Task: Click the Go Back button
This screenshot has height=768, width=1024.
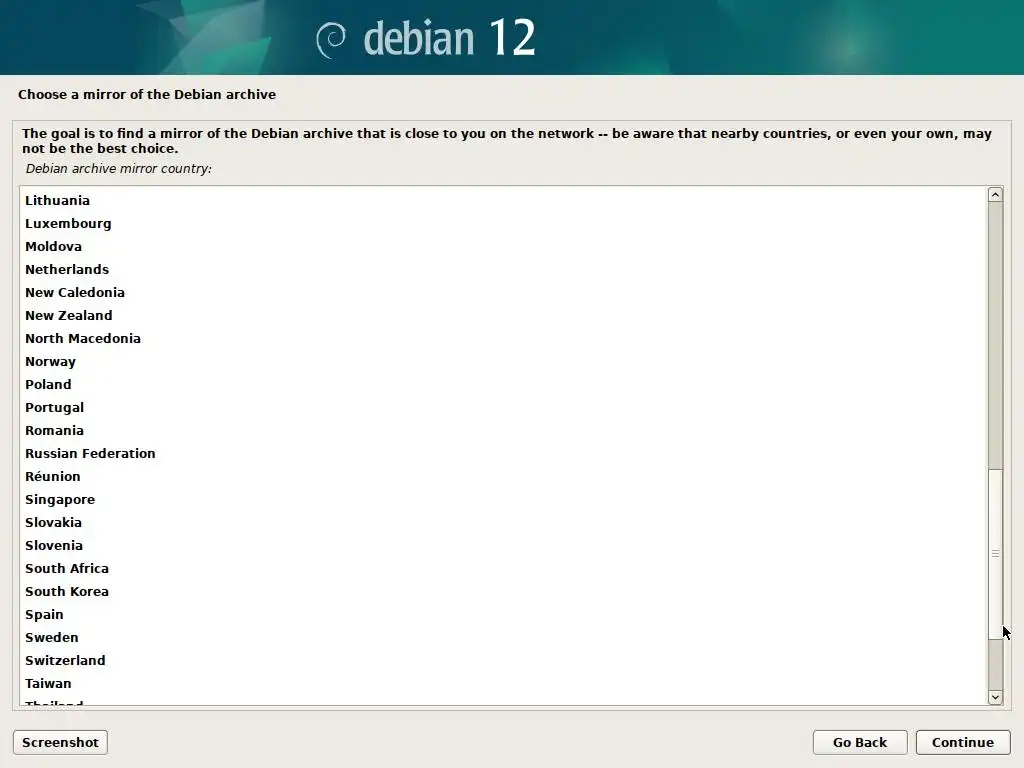Action: click(859, 743)
